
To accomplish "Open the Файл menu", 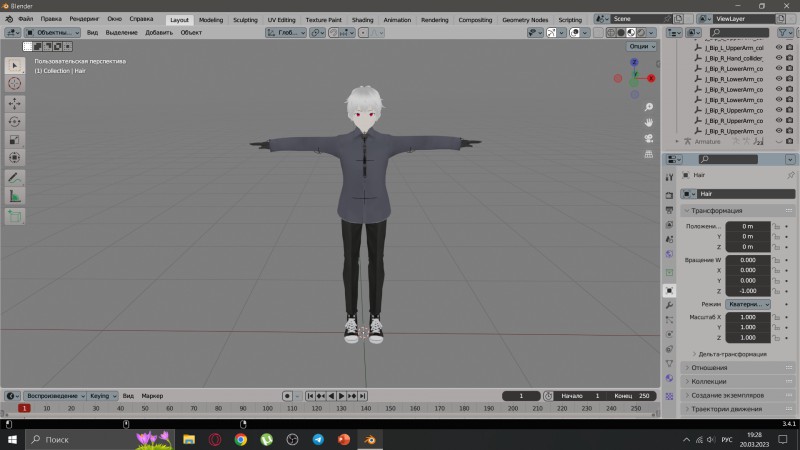I will pos(26,19).
